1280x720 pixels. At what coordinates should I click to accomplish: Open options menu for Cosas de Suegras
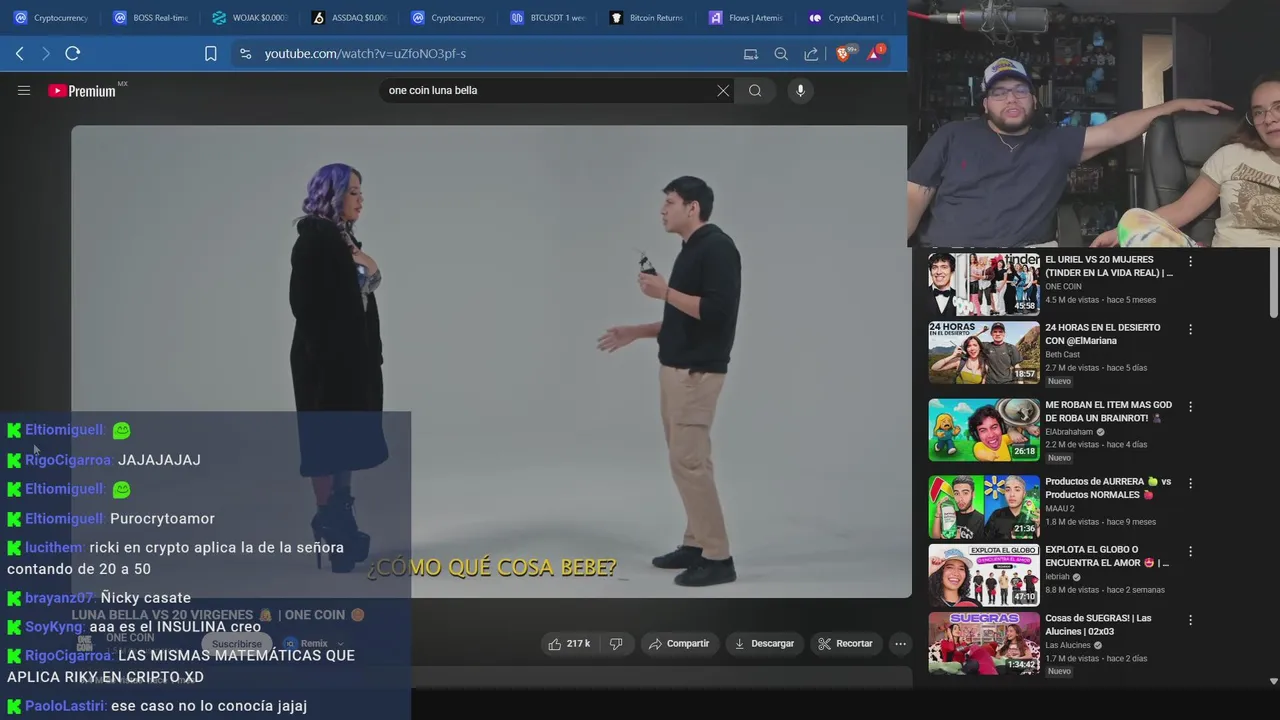pos(1190,620)
